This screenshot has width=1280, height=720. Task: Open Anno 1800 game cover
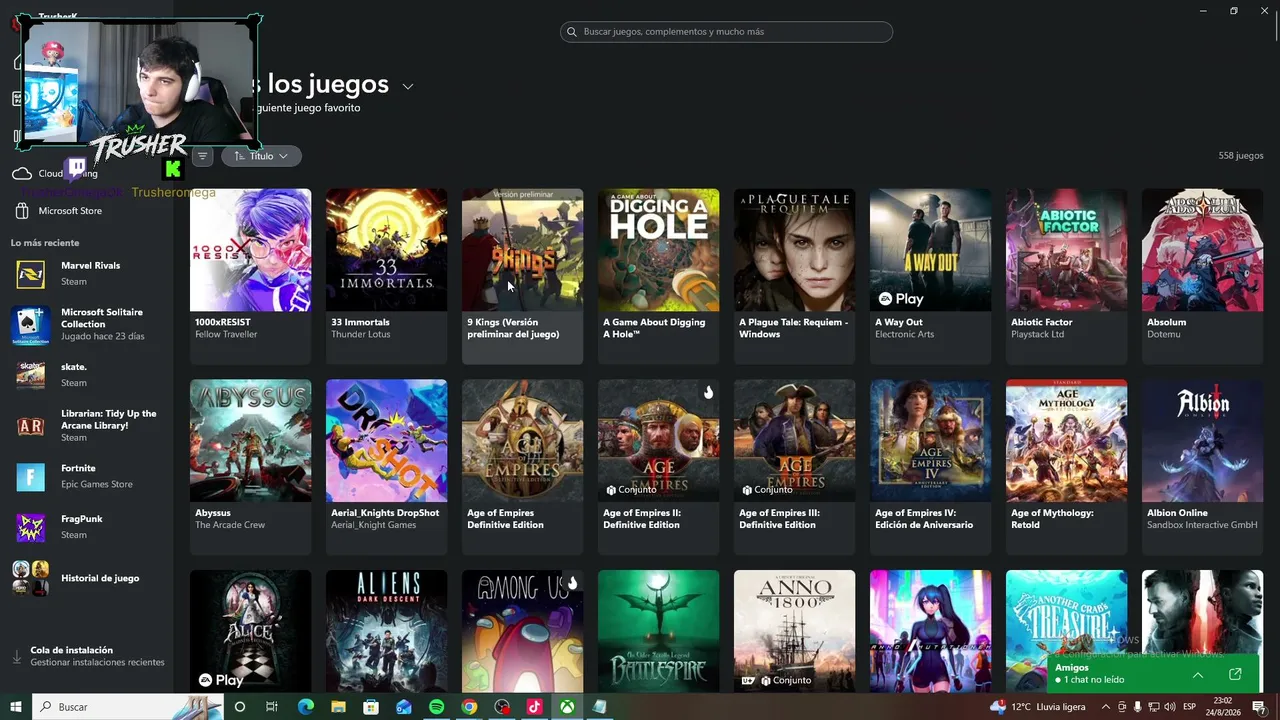794,631
